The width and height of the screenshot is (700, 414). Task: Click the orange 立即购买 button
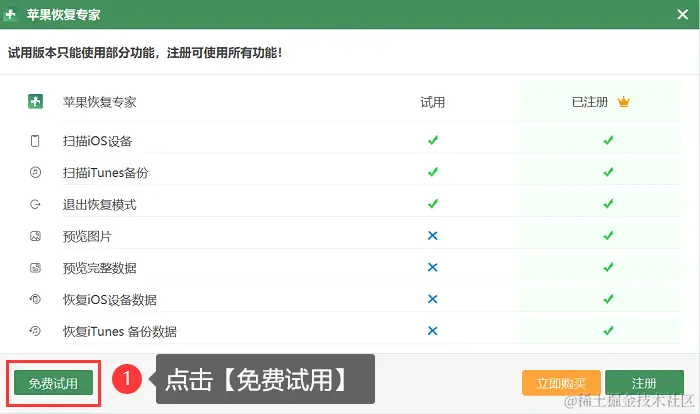click(x=561, y=383)
